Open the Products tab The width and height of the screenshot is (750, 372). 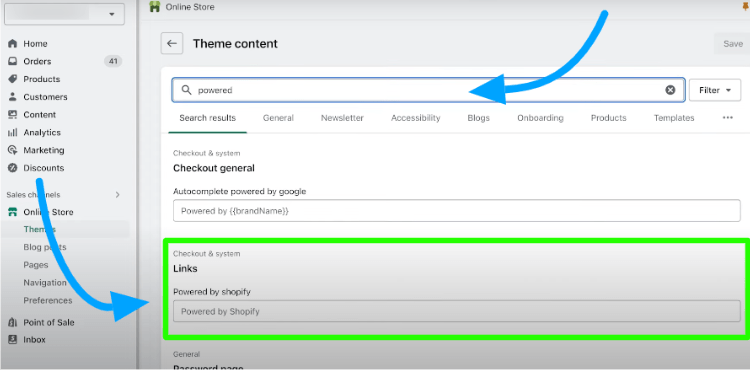(x=608, y=118)
